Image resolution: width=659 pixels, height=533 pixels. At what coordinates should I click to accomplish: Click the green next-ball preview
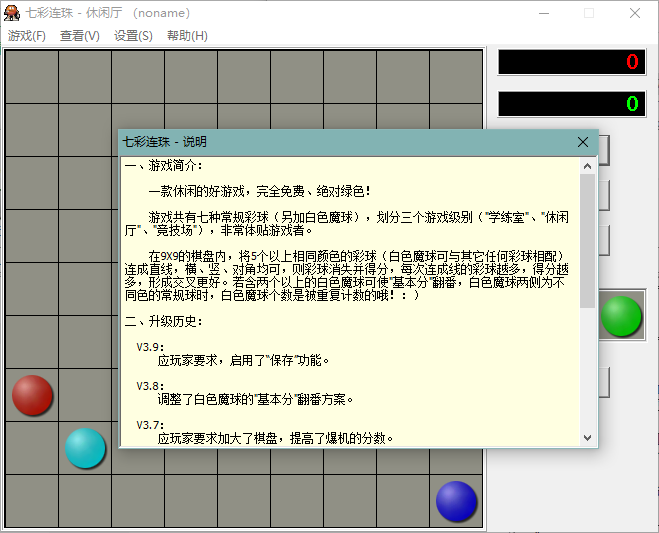pos(621,316)
